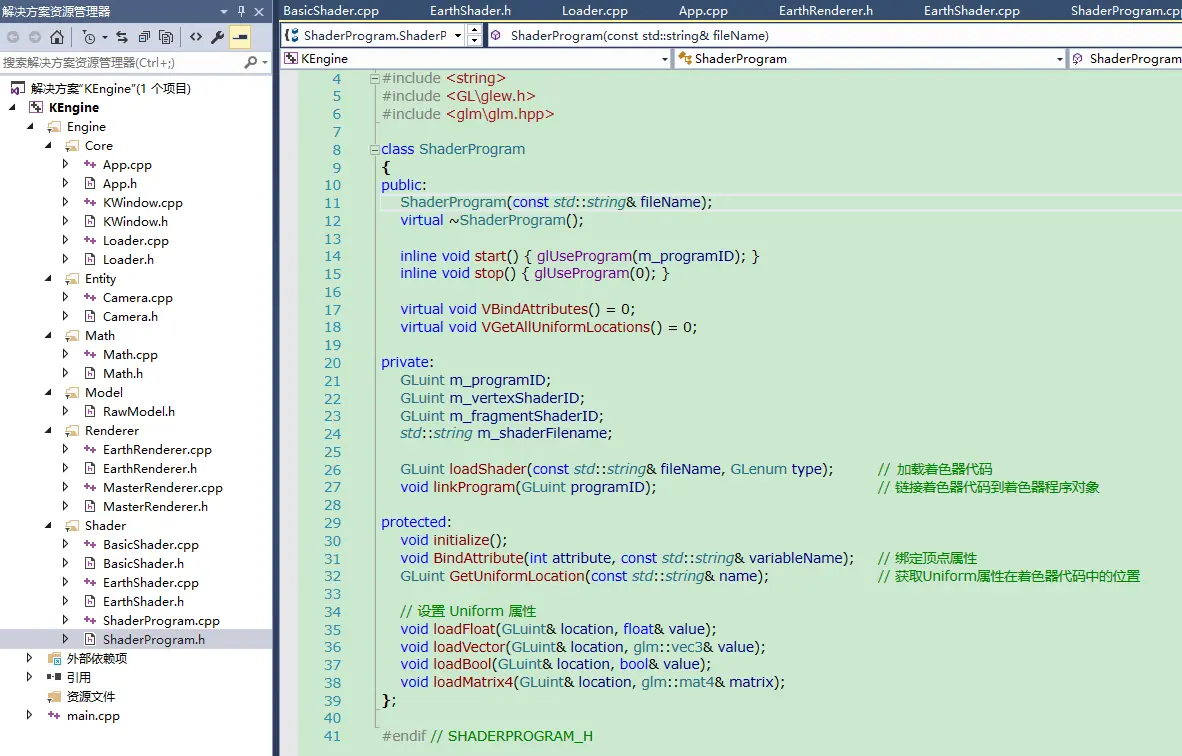Open View Code with the angle-brackets icon

195,37
